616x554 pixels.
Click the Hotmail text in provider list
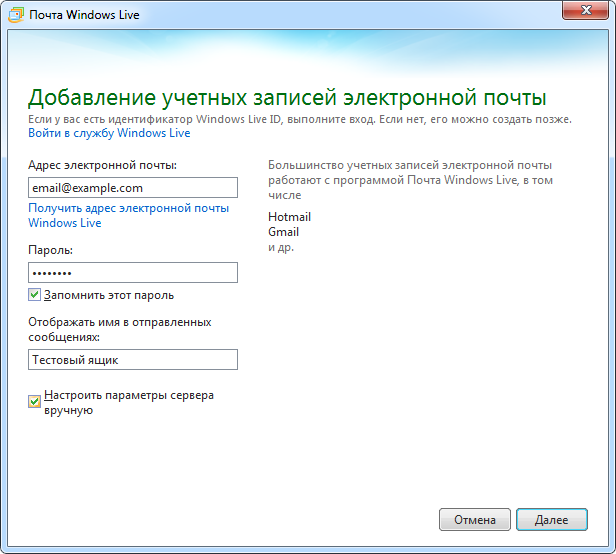[x=290, y=217]
